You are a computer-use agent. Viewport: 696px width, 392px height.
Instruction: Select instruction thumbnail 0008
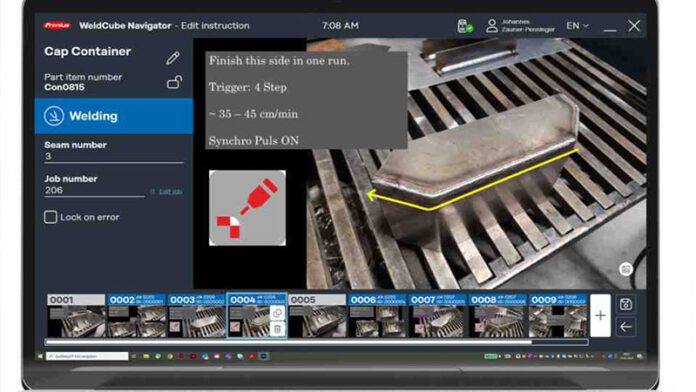click(498, 316)
